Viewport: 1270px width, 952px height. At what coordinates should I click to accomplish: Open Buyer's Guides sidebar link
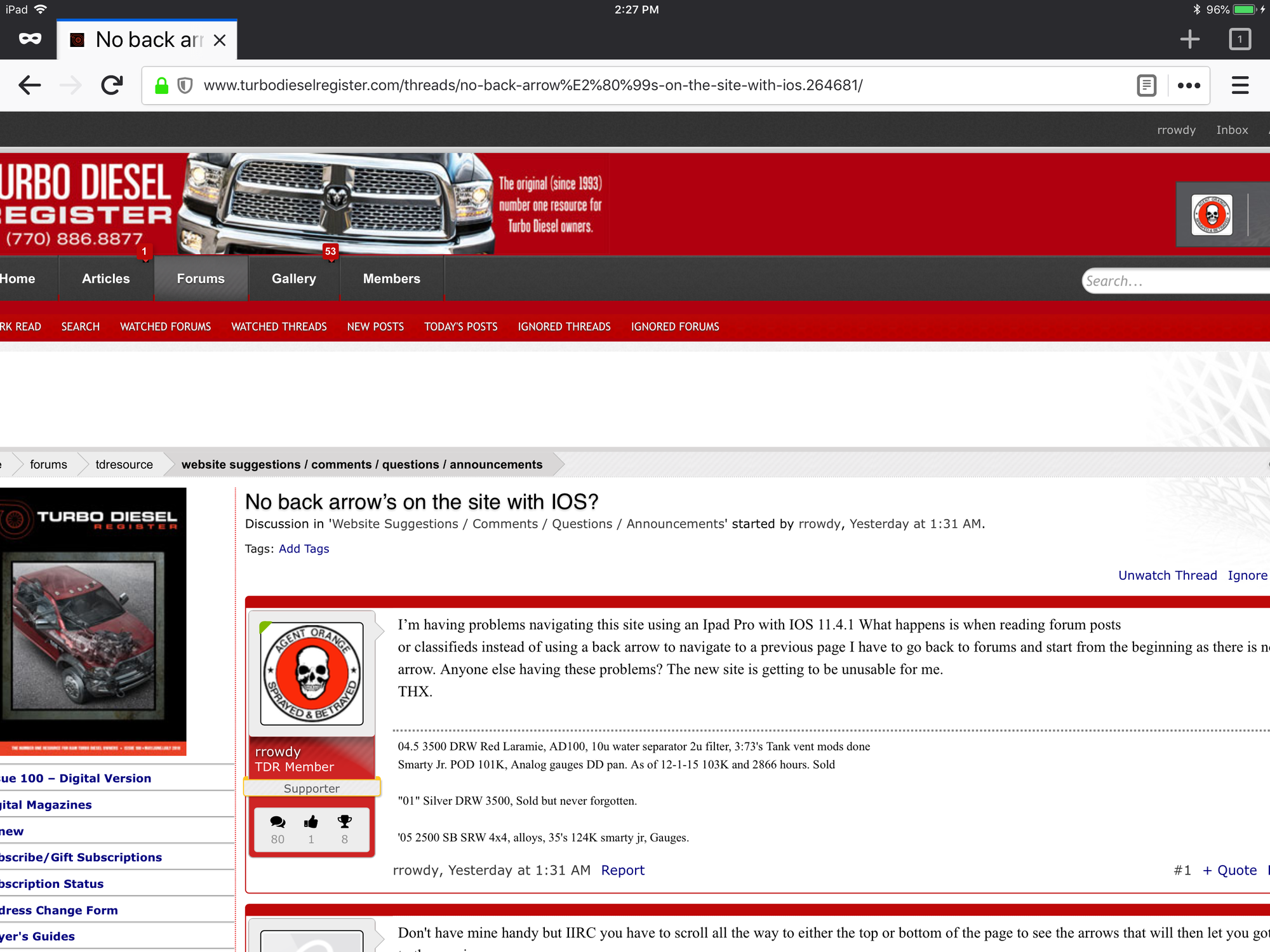click(37, 936)
